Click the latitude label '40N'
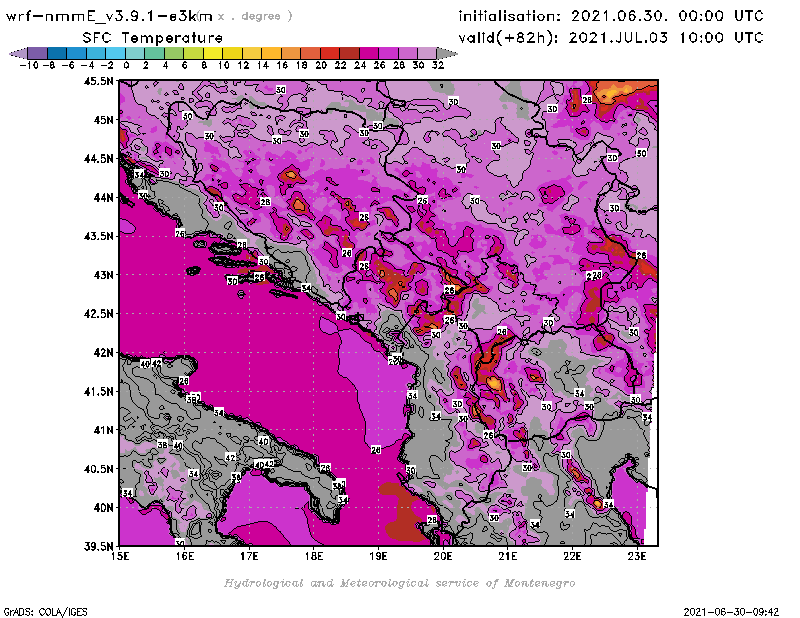This screenshot has height=618, width=800. pos(103,508)
